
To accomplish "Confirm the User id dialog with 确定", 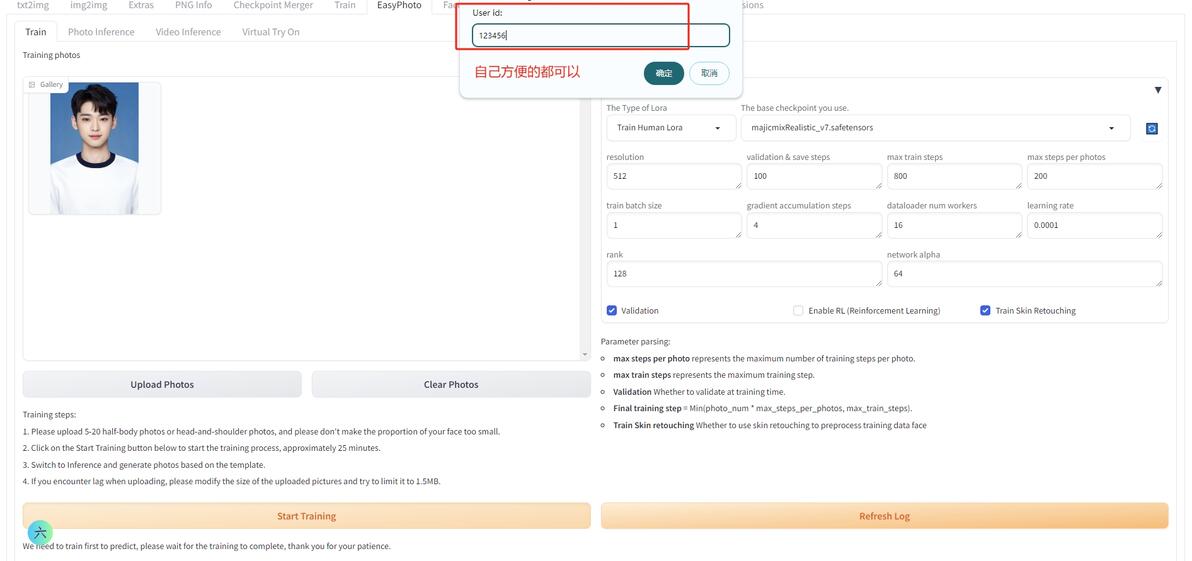I will 664,73.
